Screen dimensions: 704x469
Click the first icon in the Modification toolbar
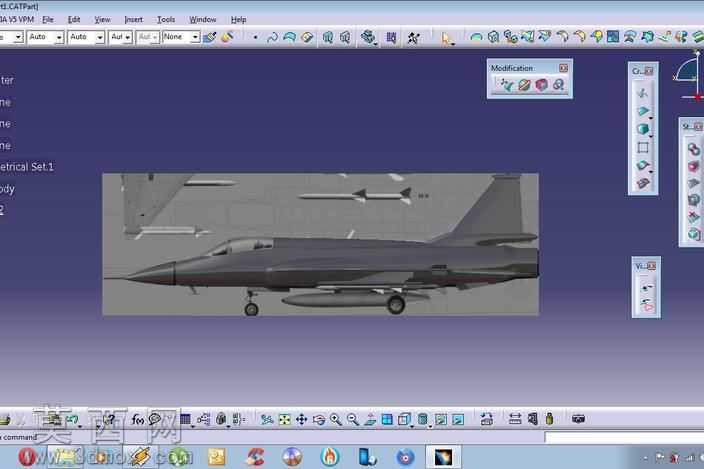[506, 85]
